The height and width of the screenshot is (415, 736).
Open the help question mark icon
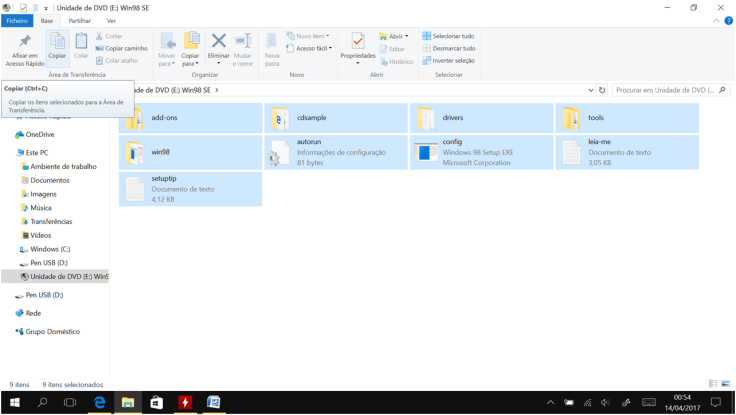[x=728, y=20]
